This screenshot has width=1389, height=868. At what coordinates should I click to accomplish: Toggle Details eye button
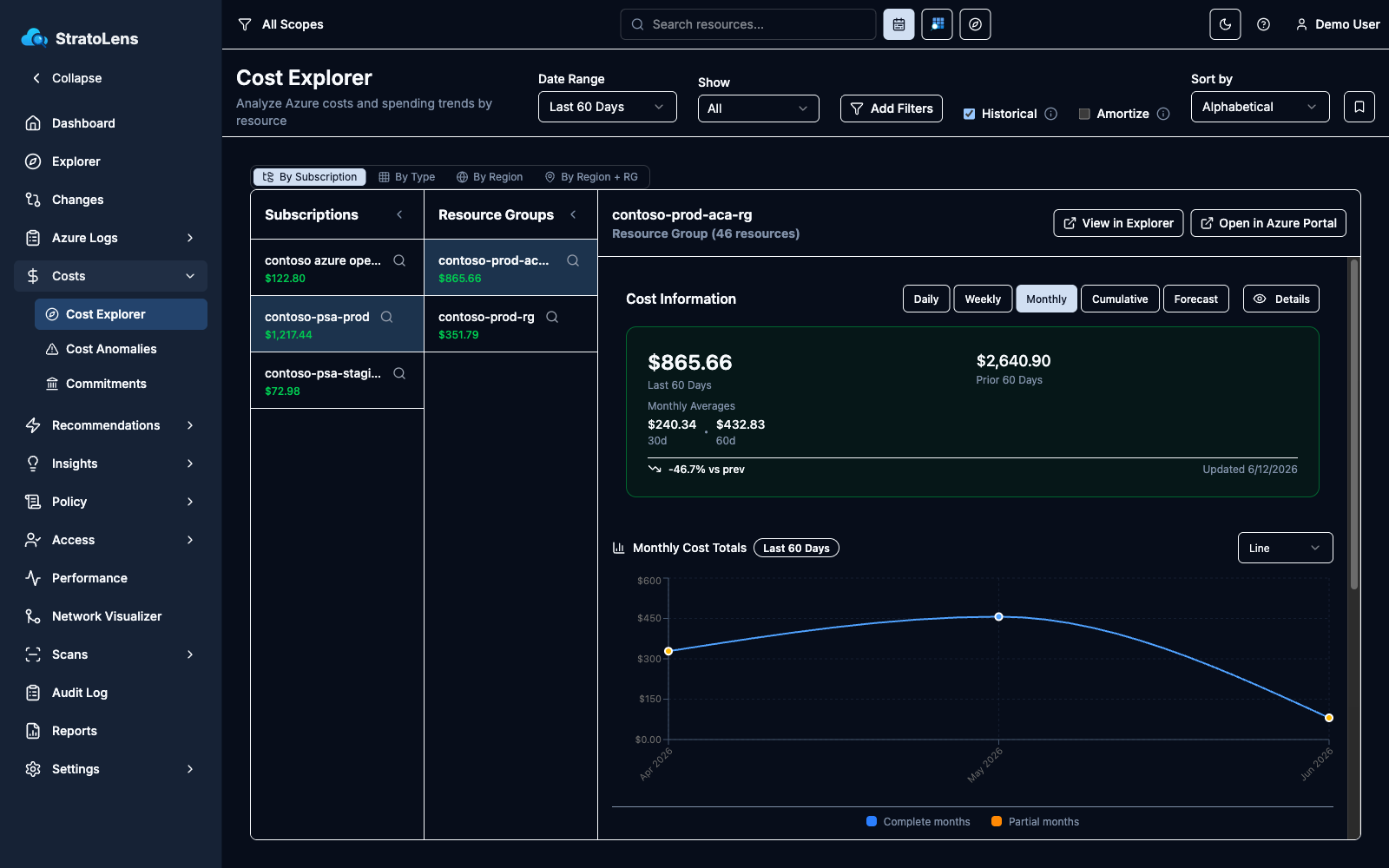pos(1281,299)
